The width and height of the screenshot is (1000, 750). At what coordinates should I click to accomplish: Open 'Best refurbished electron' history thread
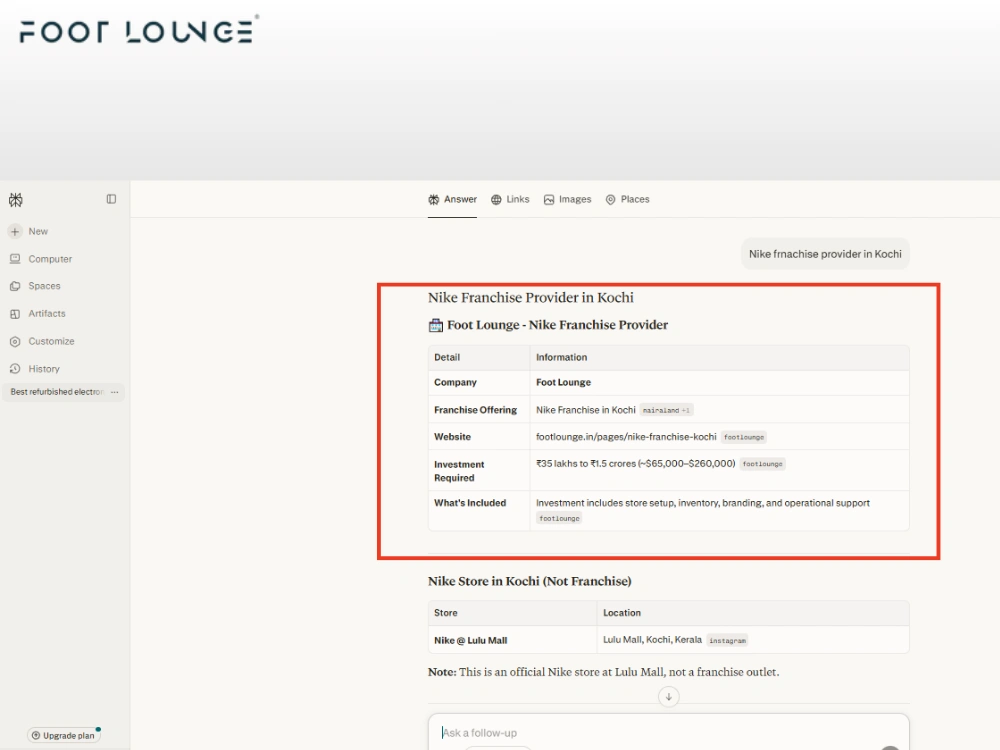click(57, 392)
